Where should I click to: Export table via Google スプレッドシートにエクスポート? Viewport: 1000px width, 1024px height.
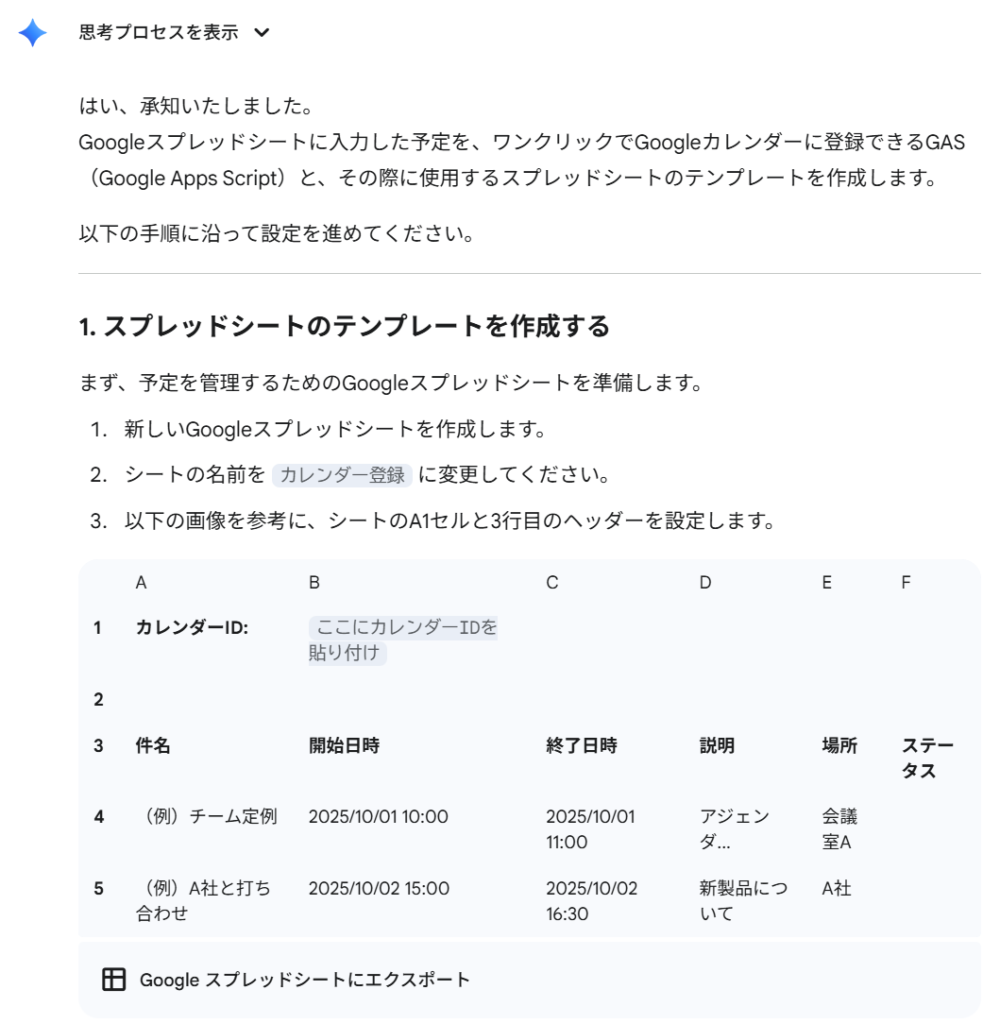point(304,980)
